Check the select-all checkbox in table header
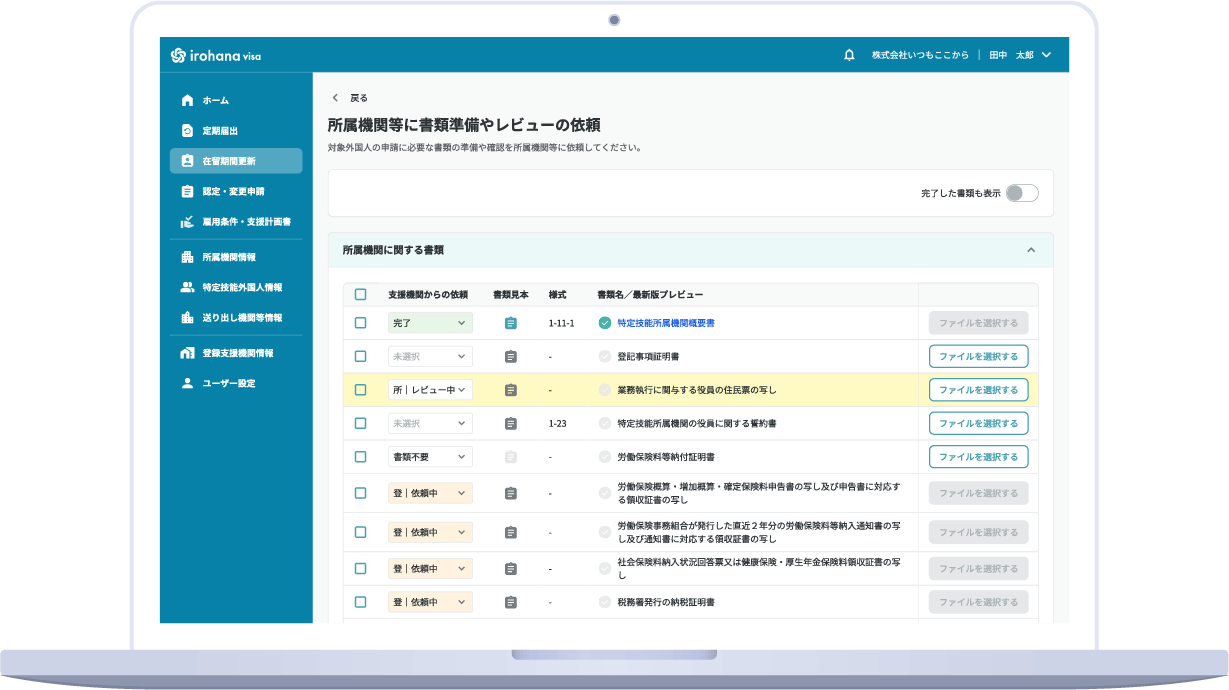This screenshot has height=690, width=1229. (360, 295)
